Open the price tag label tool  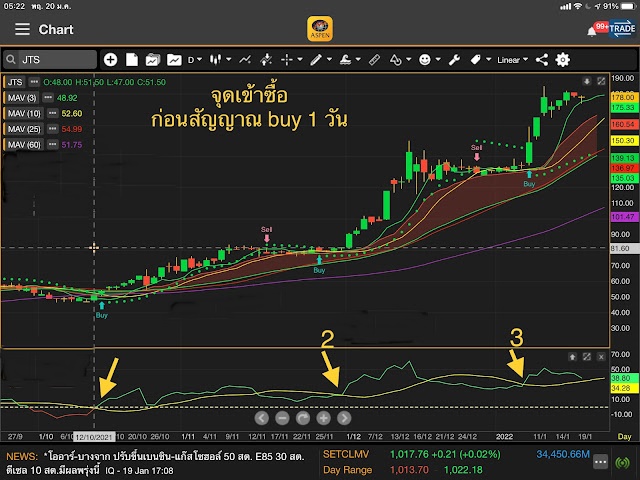coord(476,60)
